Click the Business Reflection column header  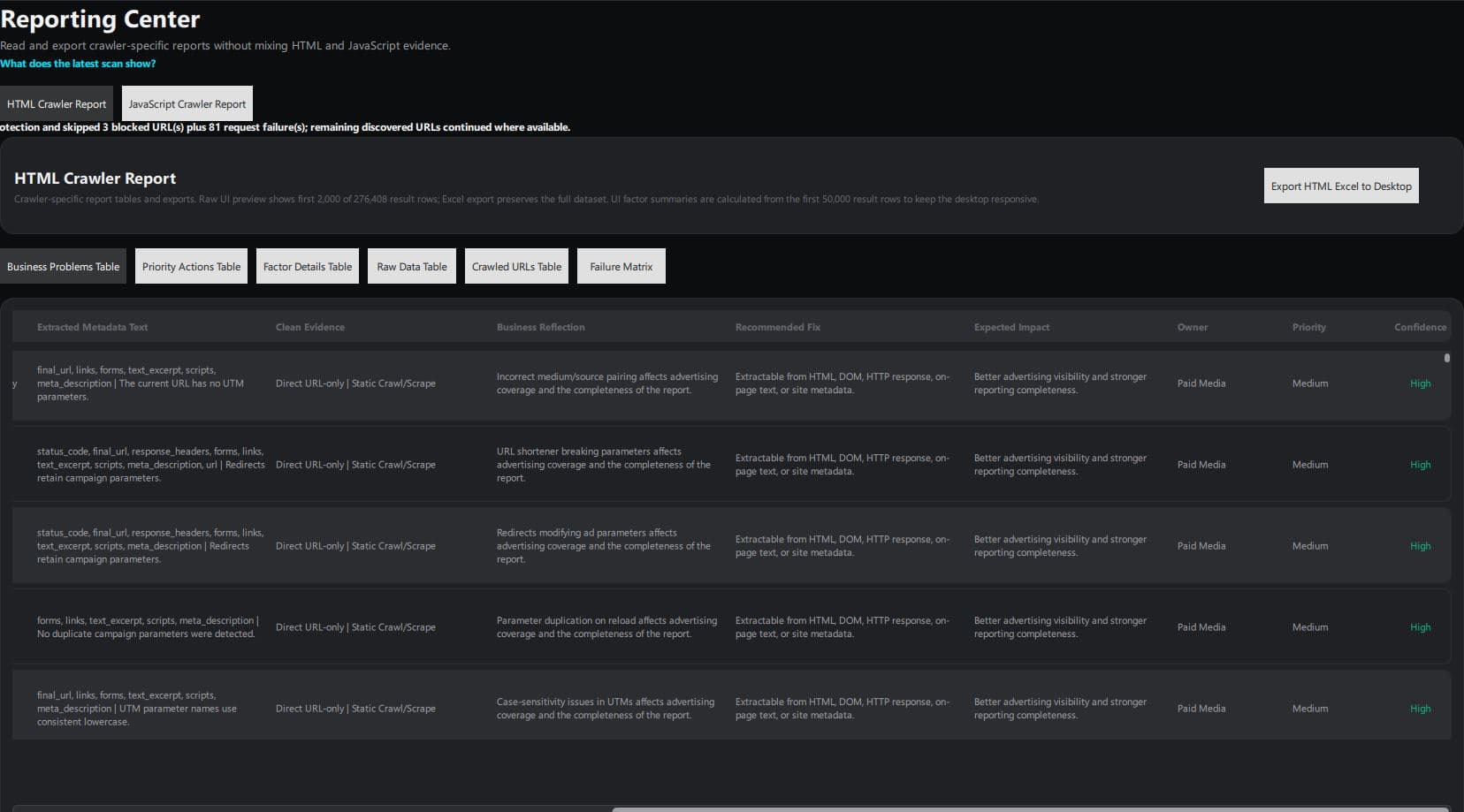[x=541, y=327]
